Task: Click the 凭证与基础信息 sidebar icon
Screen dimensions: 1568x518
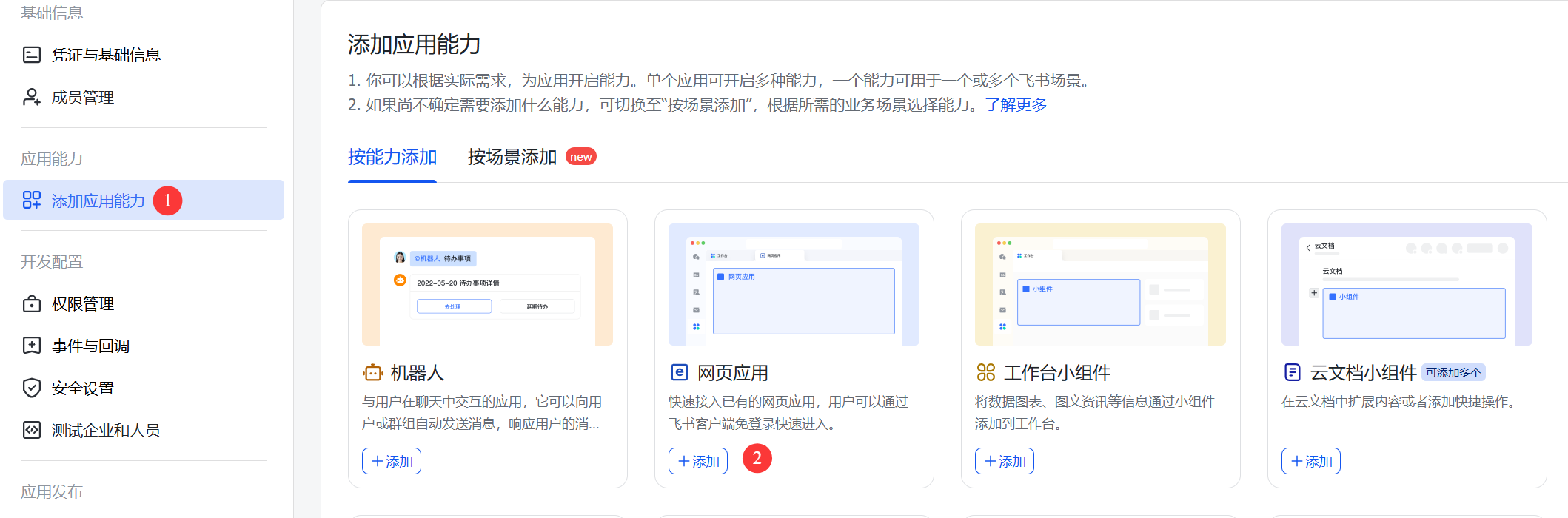Action: click(32, 55)
